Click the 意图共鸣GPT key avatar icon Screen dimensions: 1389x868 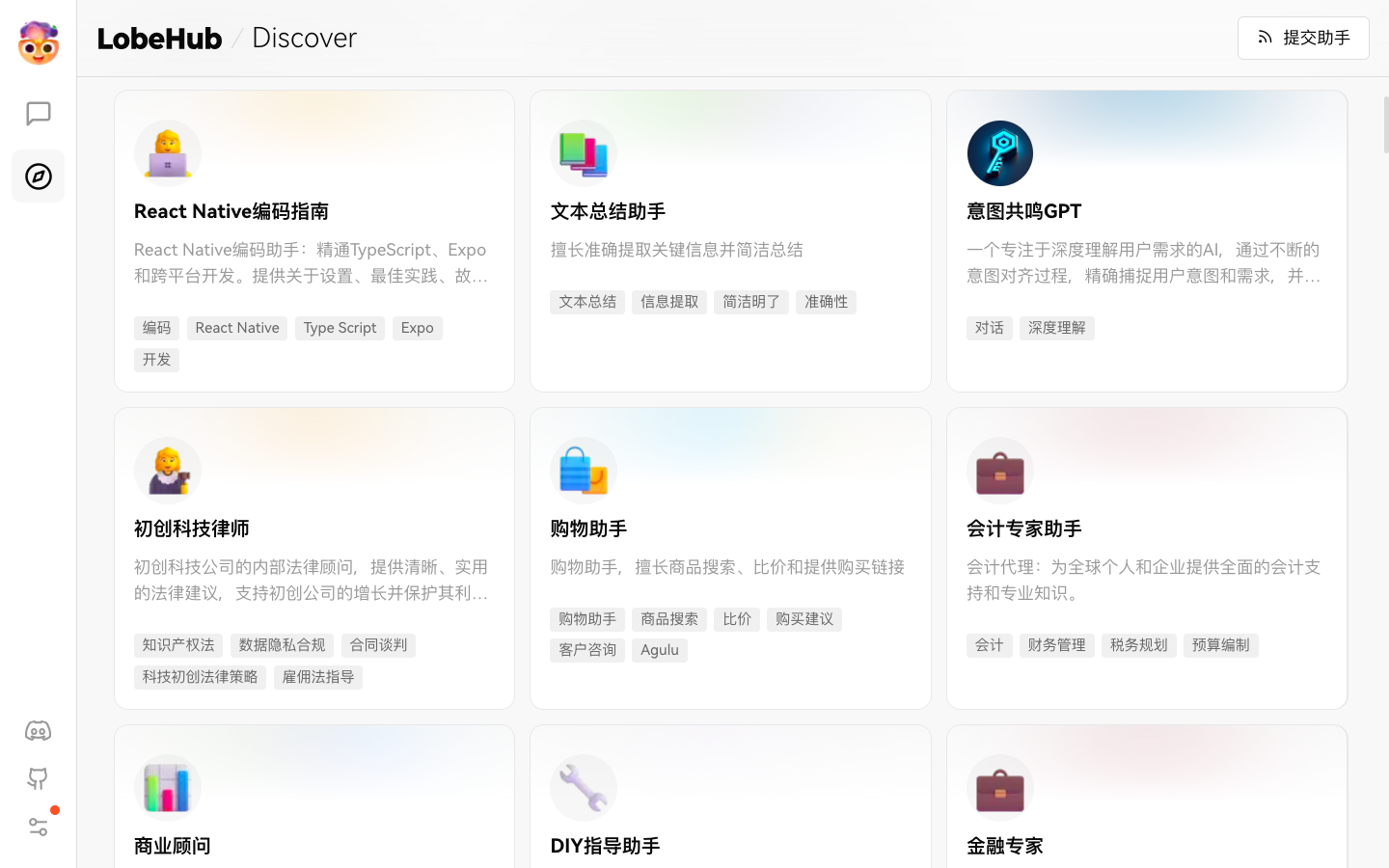click(1000, 153)
